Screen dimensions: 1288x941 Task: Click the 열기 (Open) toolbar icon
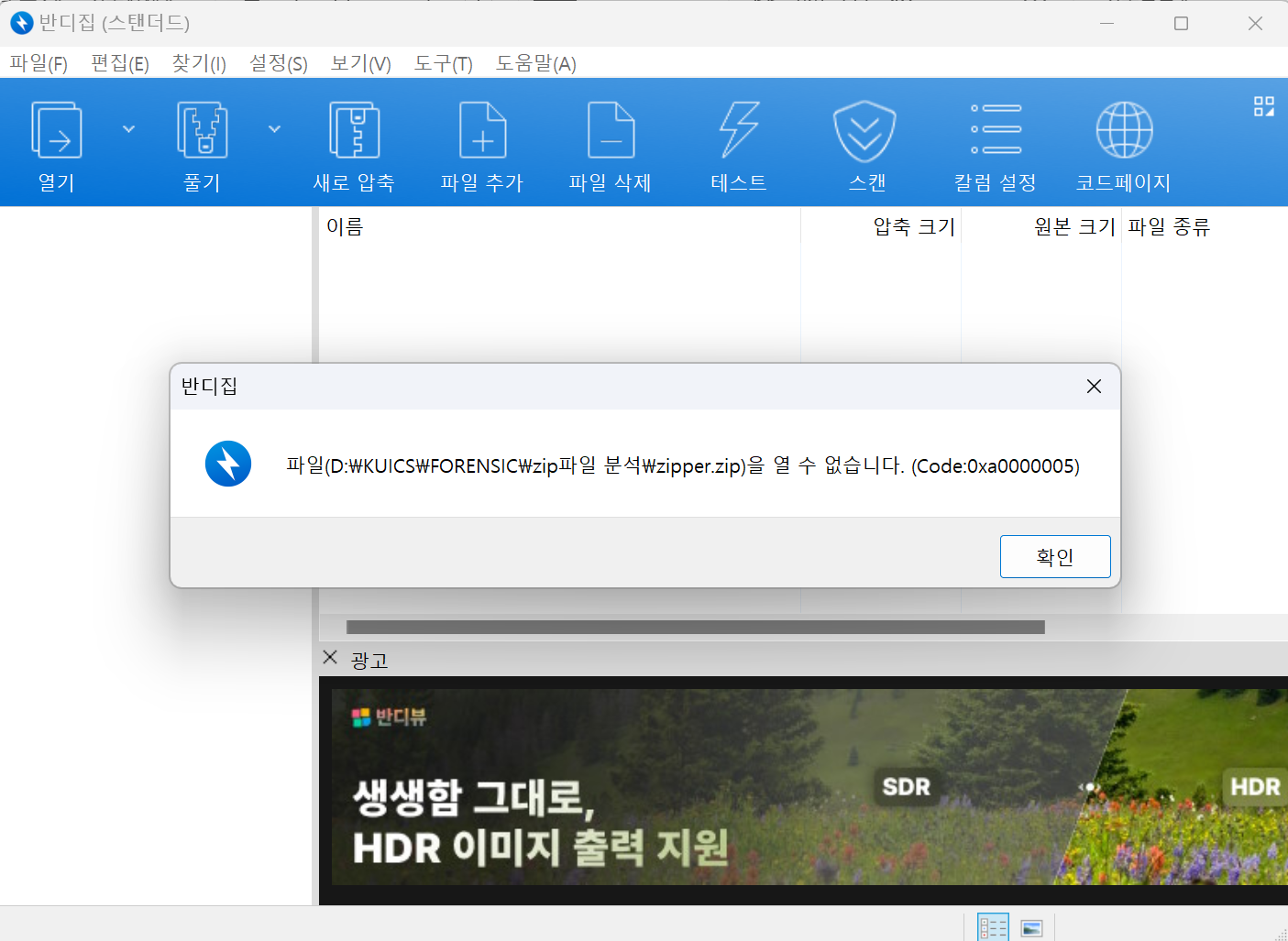(57, 130)
